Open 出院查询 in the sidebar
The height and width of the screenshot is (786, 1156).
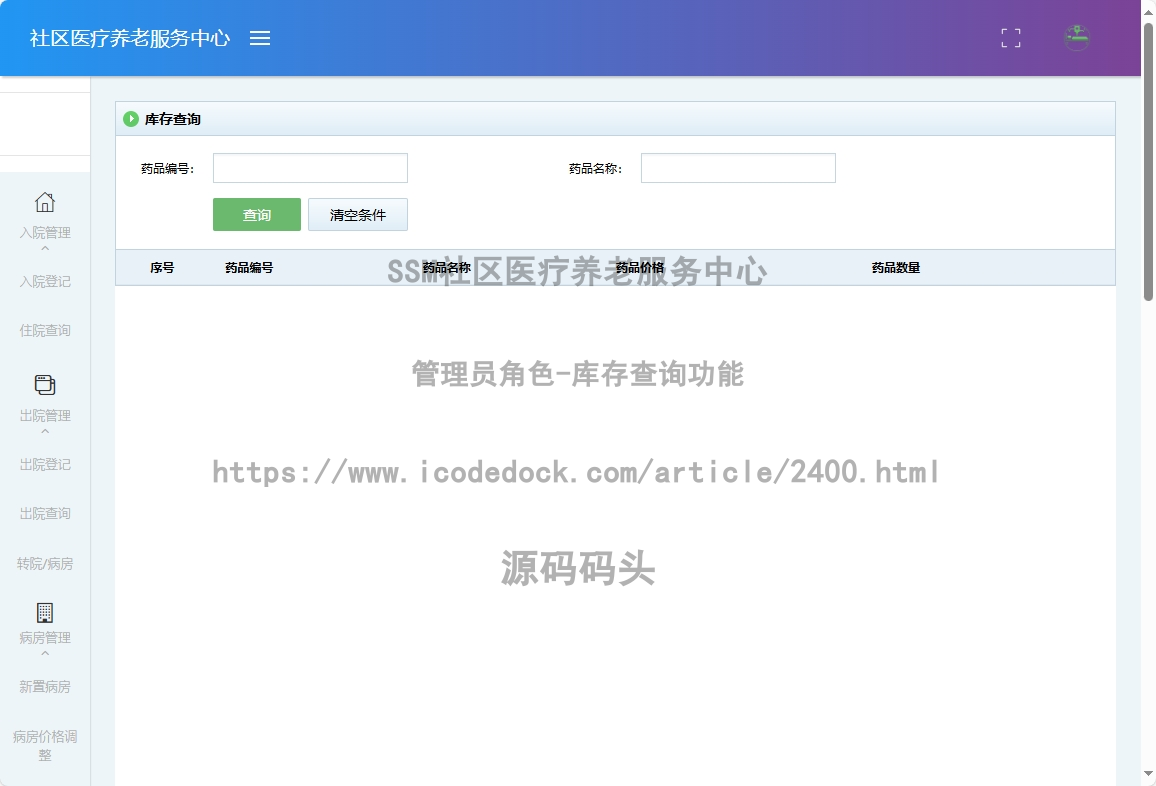tap(45, 513)
